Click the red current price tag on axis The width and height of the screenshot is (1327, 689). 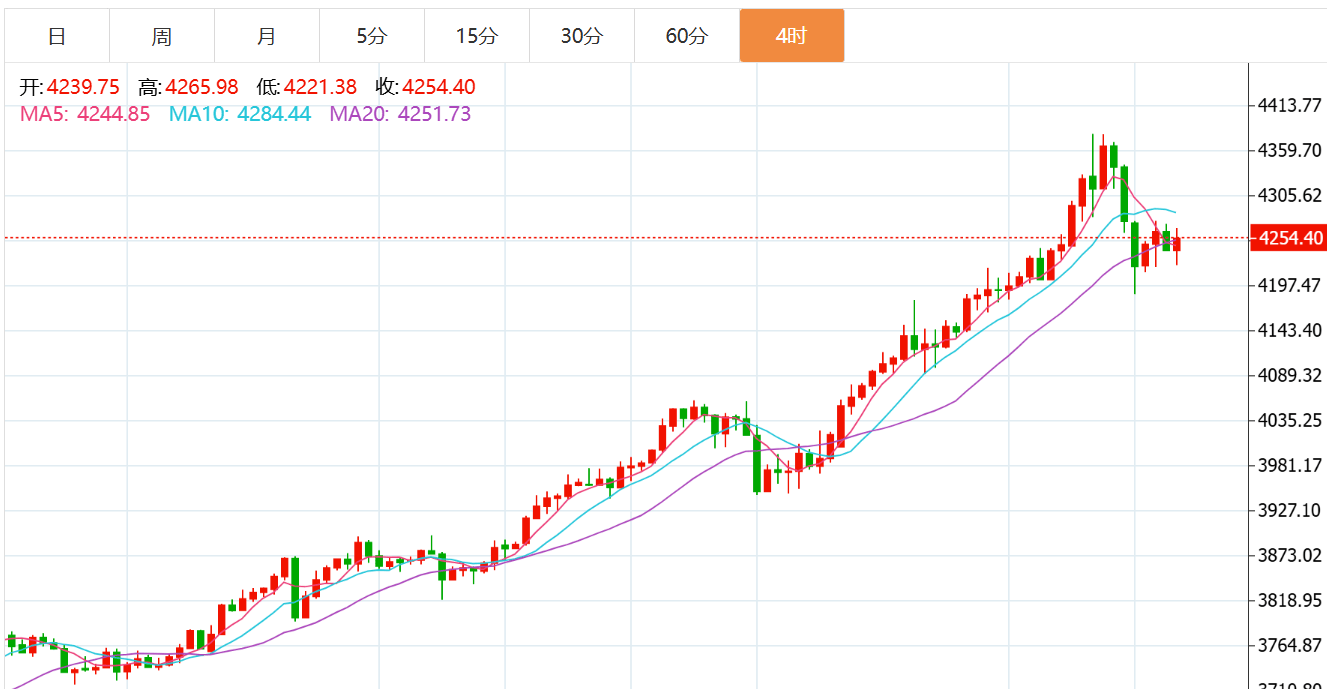click(x=1290, y=238)
